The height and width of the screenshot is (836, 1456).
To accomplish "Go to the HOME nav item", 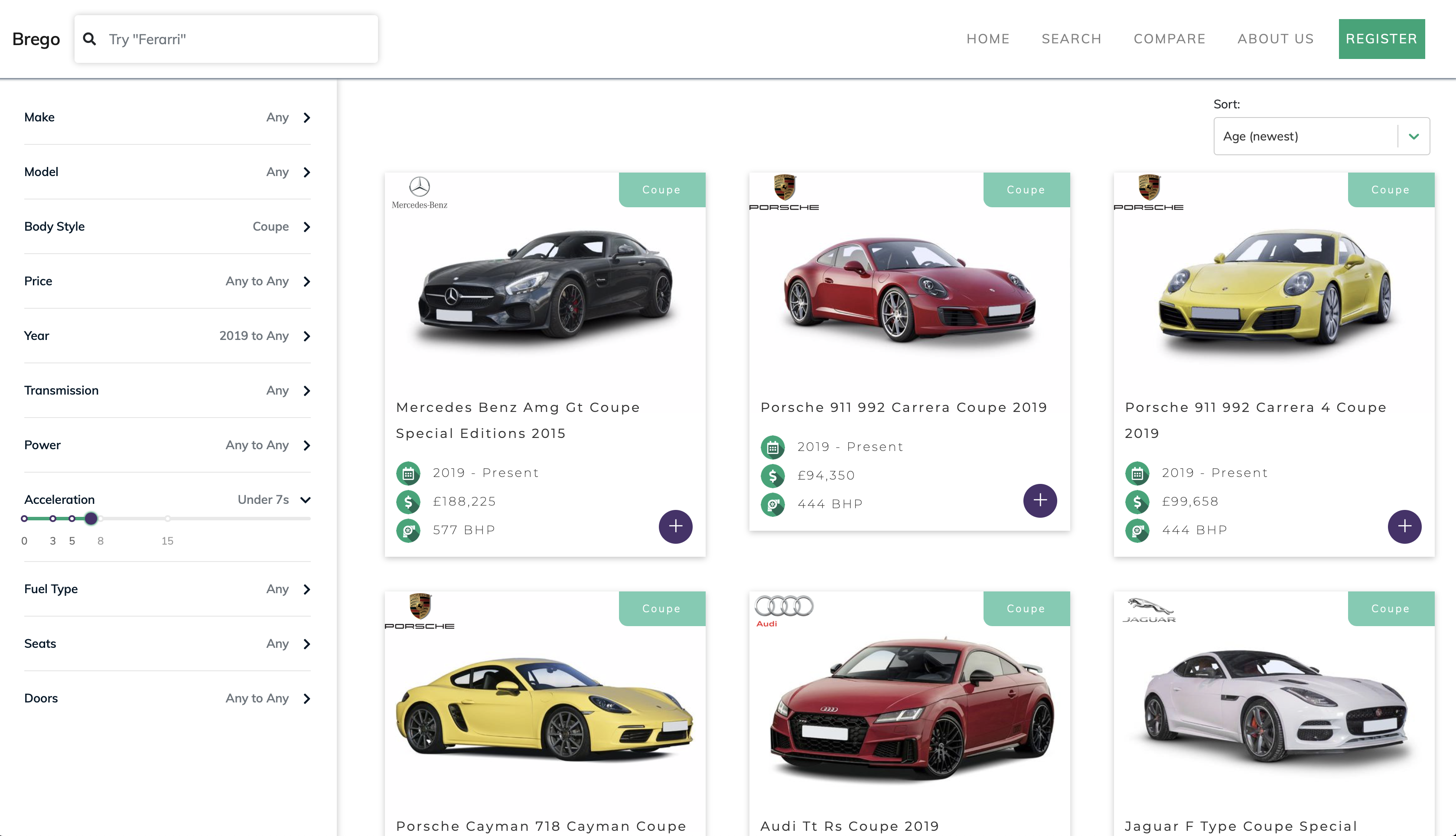I will pos(988,39).
